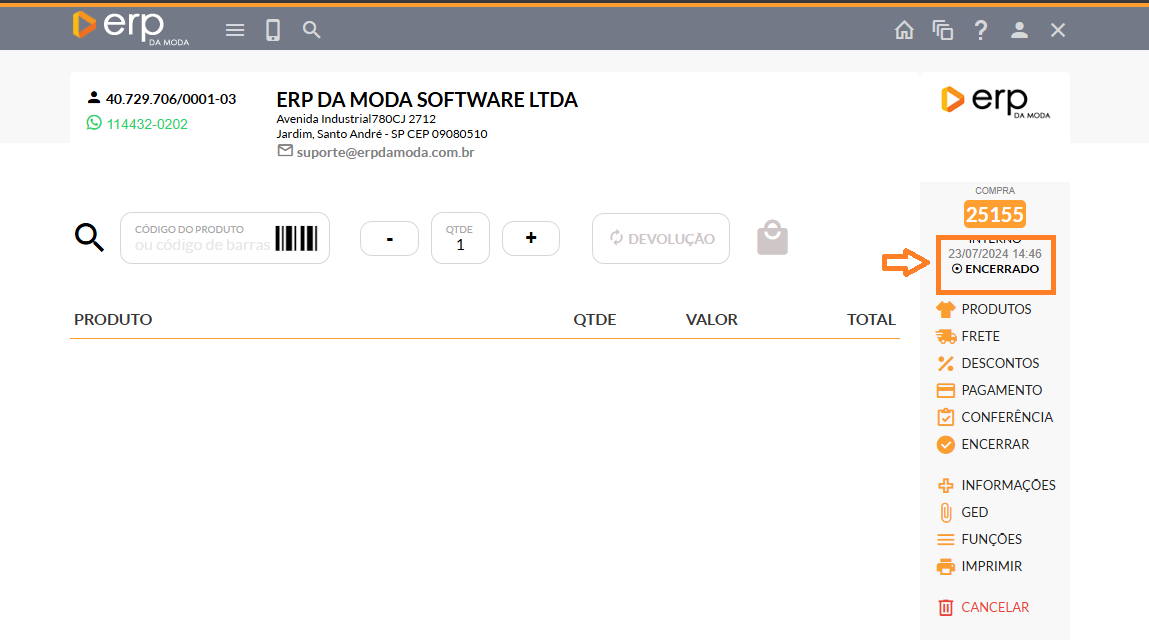
Task: Click Cancelar to cancel the purchase
Action: point(994,607)
